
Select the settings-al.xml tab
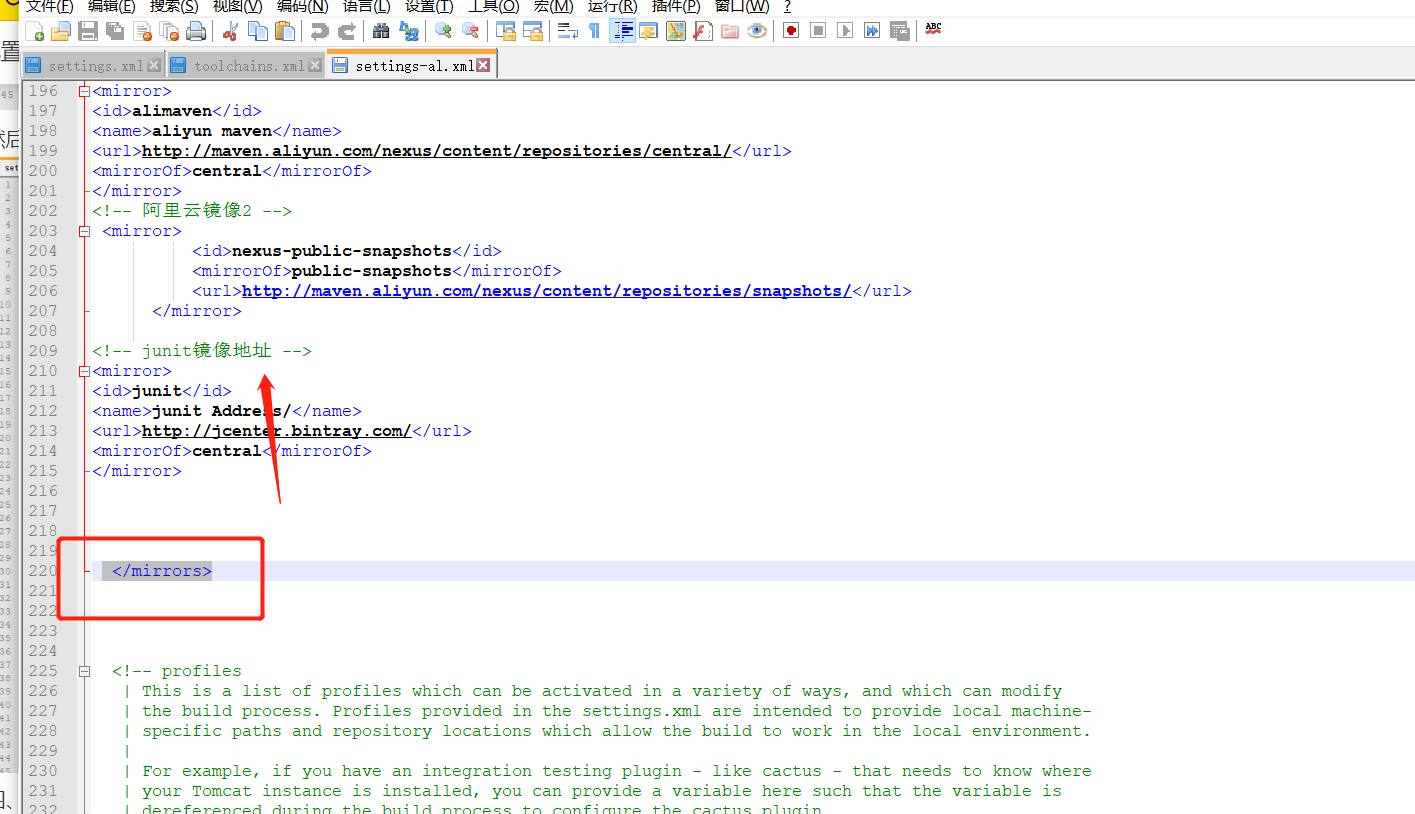tap(411, 66)
